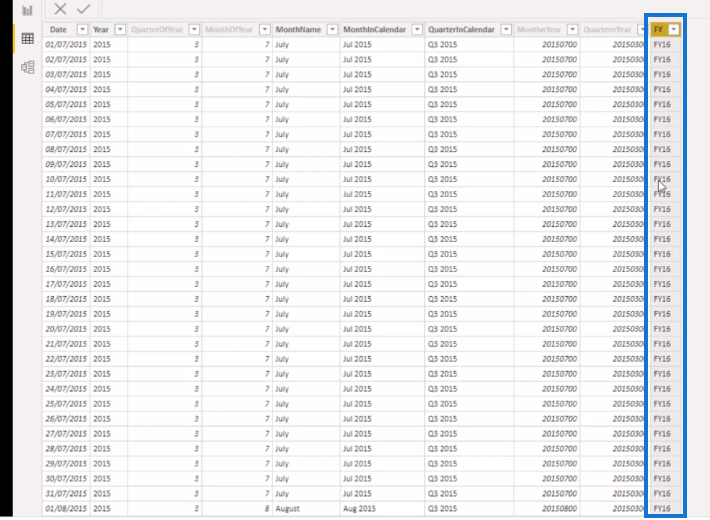710x520 pixels.
Task: Click 20150700 cell in the 06/07/2015 row
Action: pos(547,119)
